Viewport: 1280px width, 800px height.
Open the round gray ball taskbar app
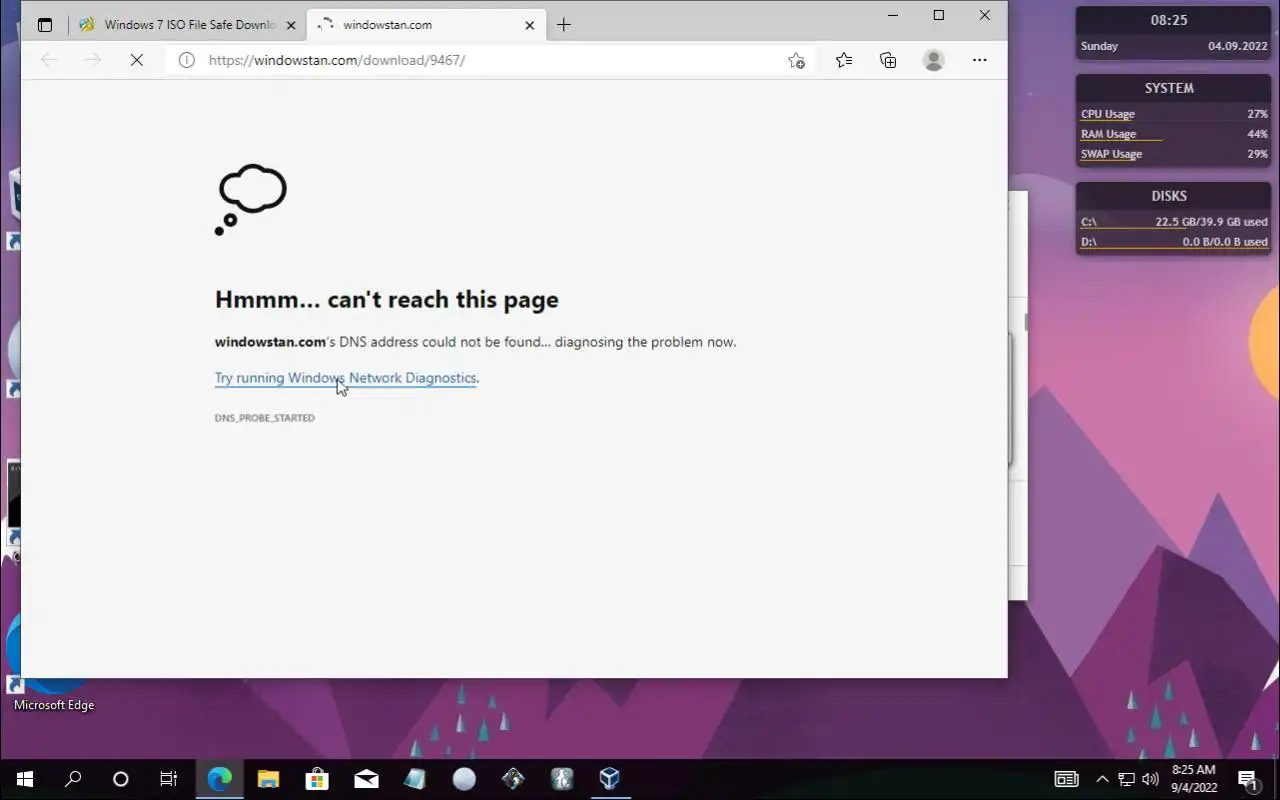[x=464, y=779]
